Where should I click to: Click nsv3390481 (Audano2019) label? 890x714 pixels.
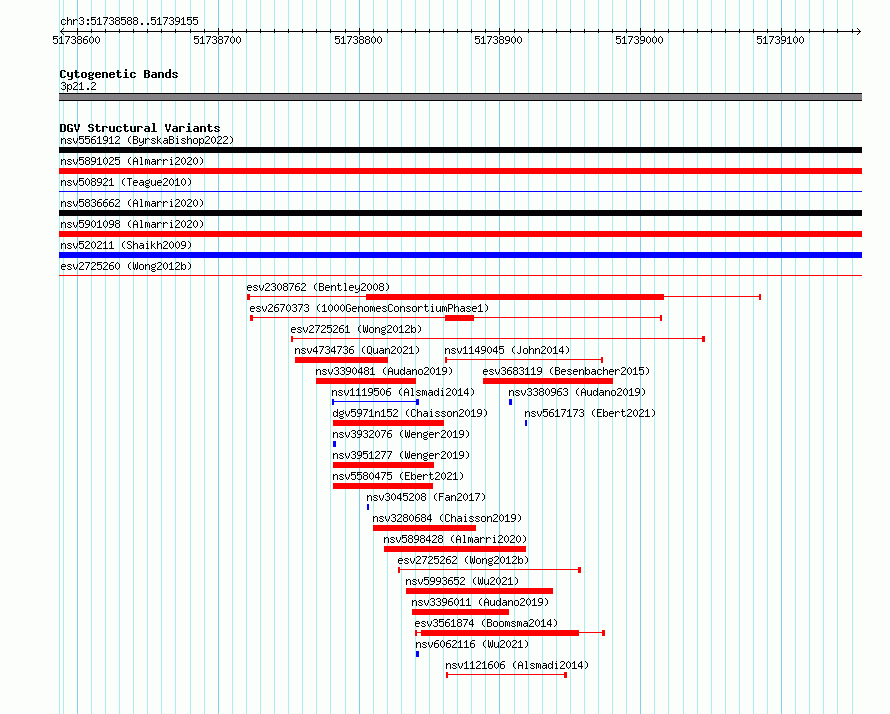tap(384, 371)
